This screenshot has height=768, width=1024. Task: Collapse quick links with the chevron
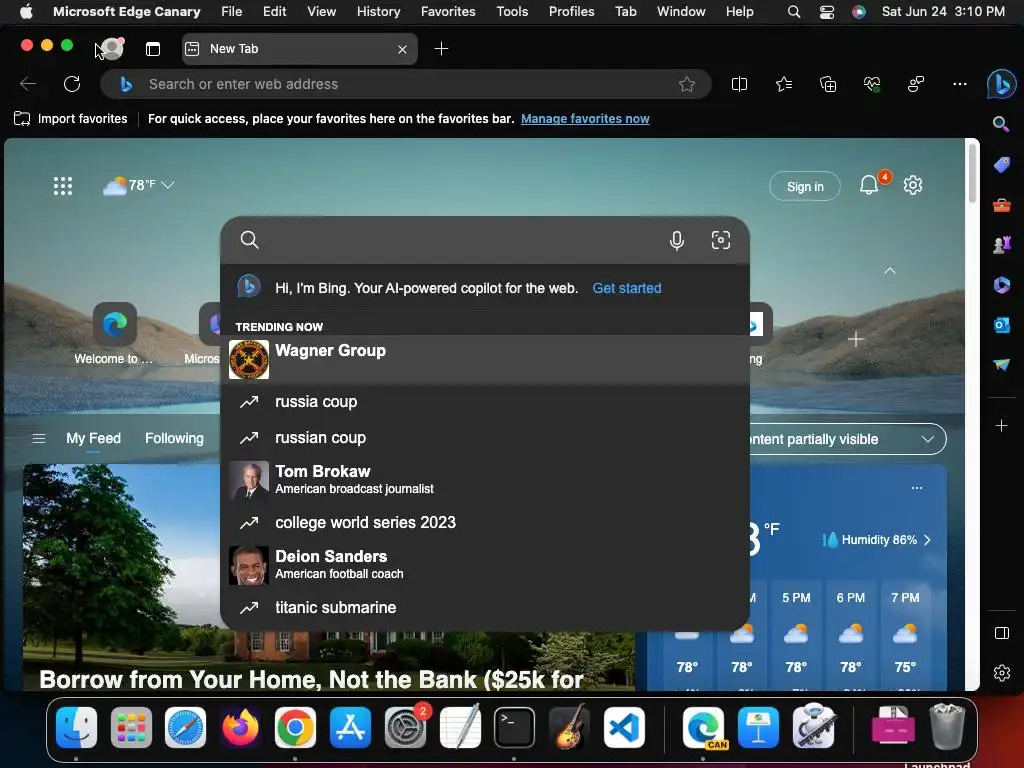coord(889,270)
